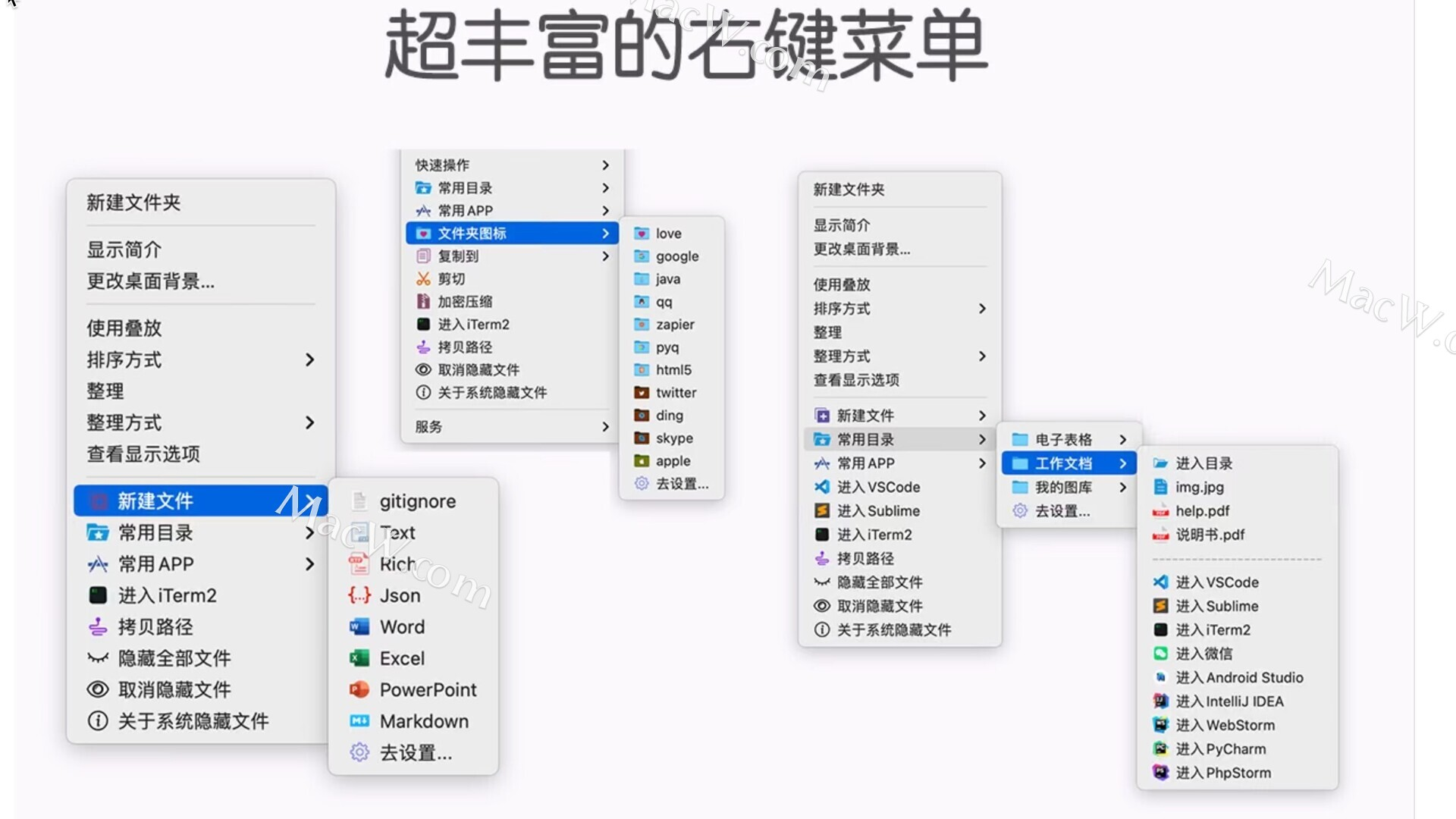This screenshot has width=1456, height=819.
Task: Open Android Studio from menu
Action: 1237,676
